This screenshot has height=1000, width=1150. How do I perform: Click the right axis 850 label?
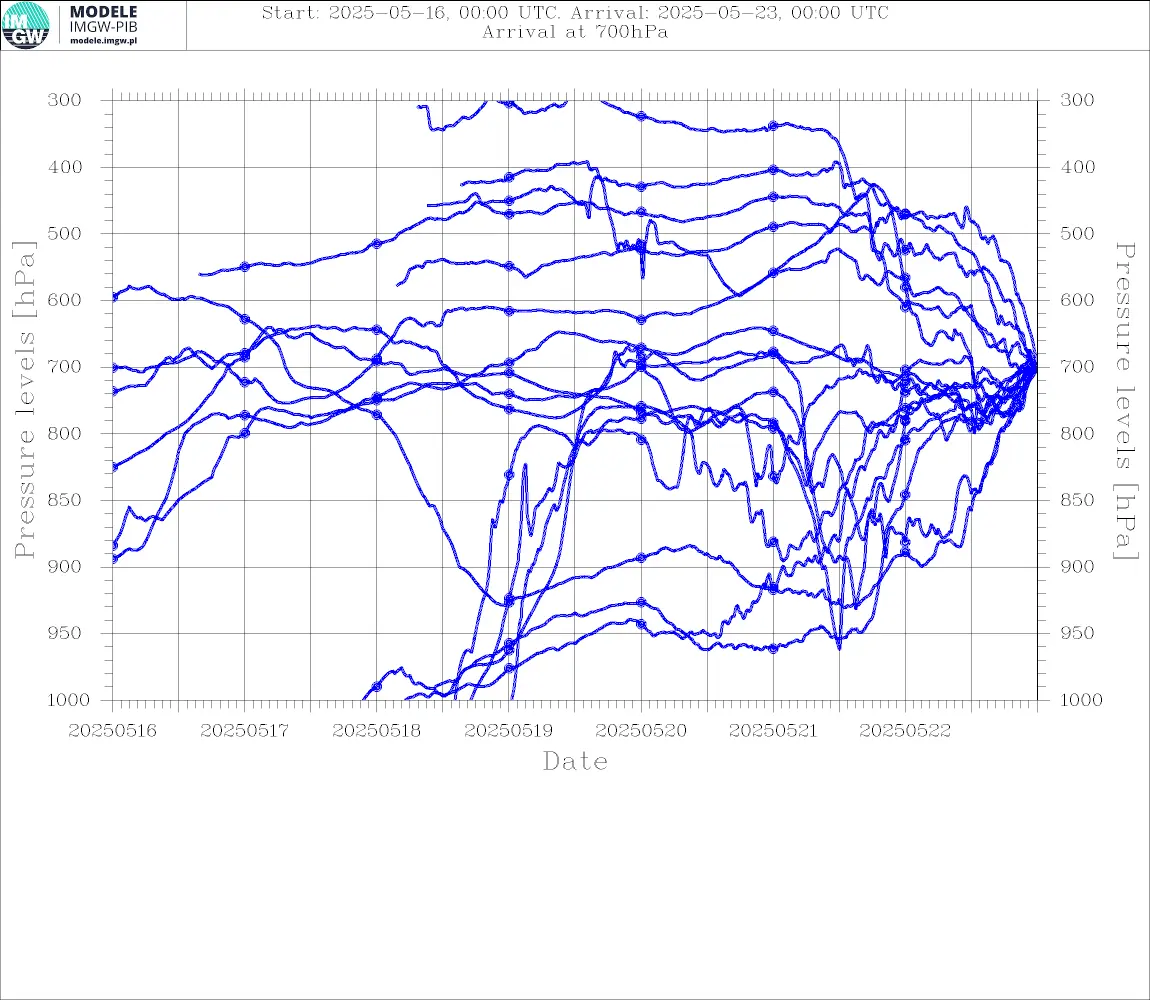(1077, 500)
